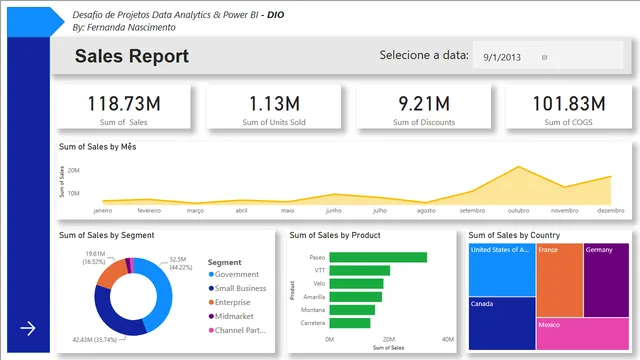This screenshot has height=360, width=640.
Task: Select the Mexico treemap tile
Action: (x=582, y=334)
